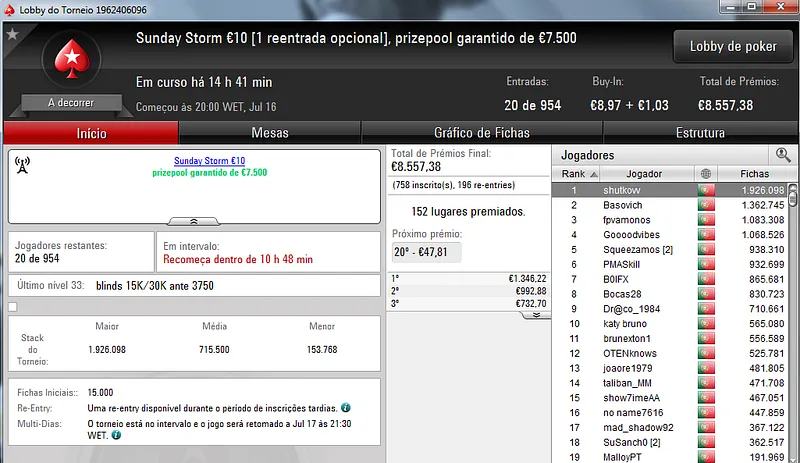Go to the Estrutura tab
The height and width of the screenshot is (463, 800).
[700, 133]
